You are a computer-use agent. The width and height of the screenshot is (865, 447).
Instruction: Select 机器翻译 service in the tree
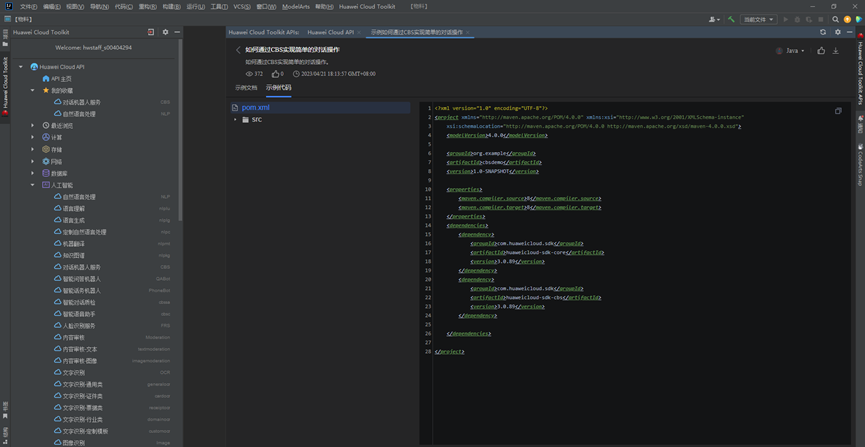point(74,244)
